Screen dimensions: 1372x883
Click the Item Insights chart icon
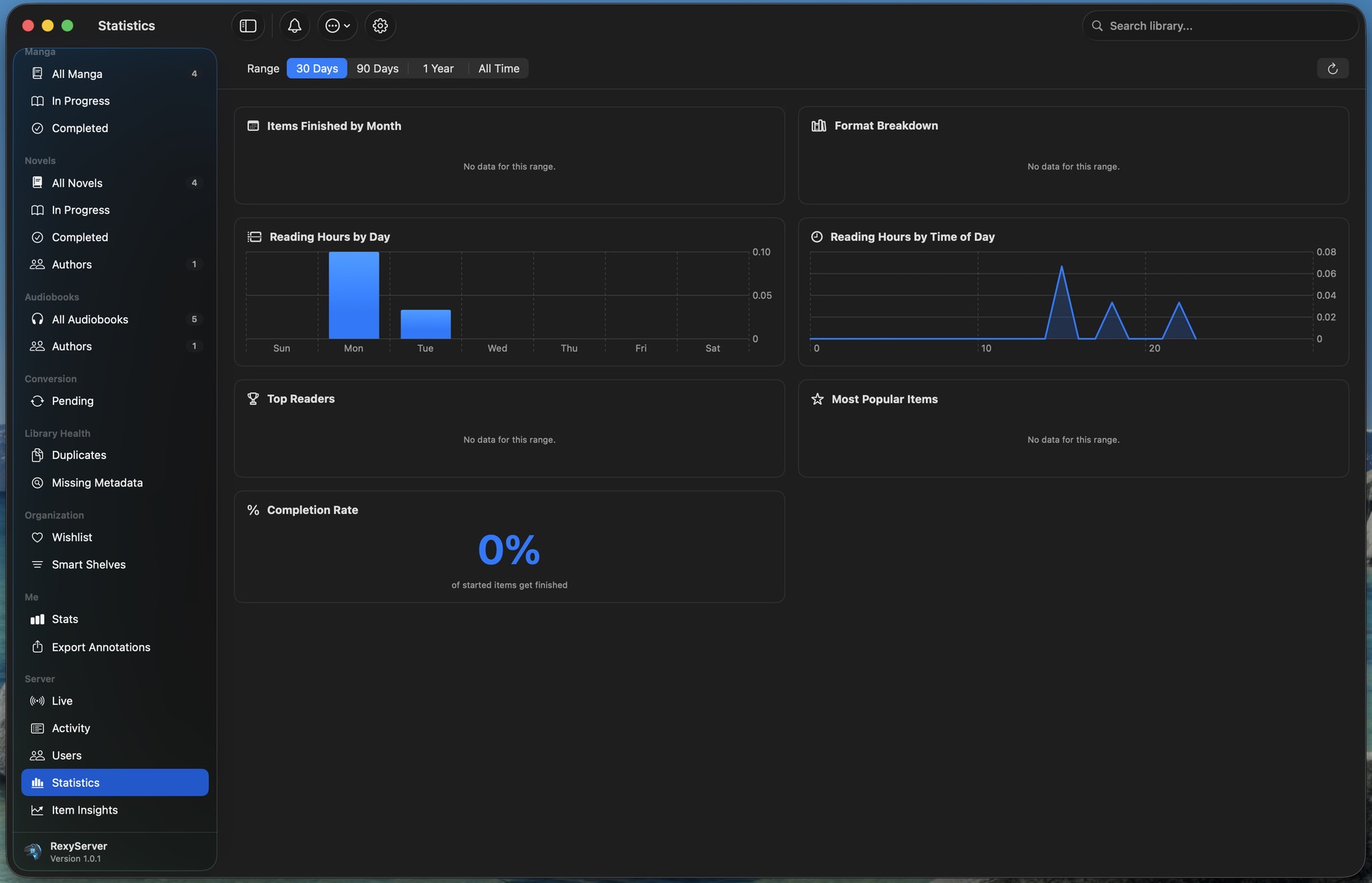coord(37,811)
